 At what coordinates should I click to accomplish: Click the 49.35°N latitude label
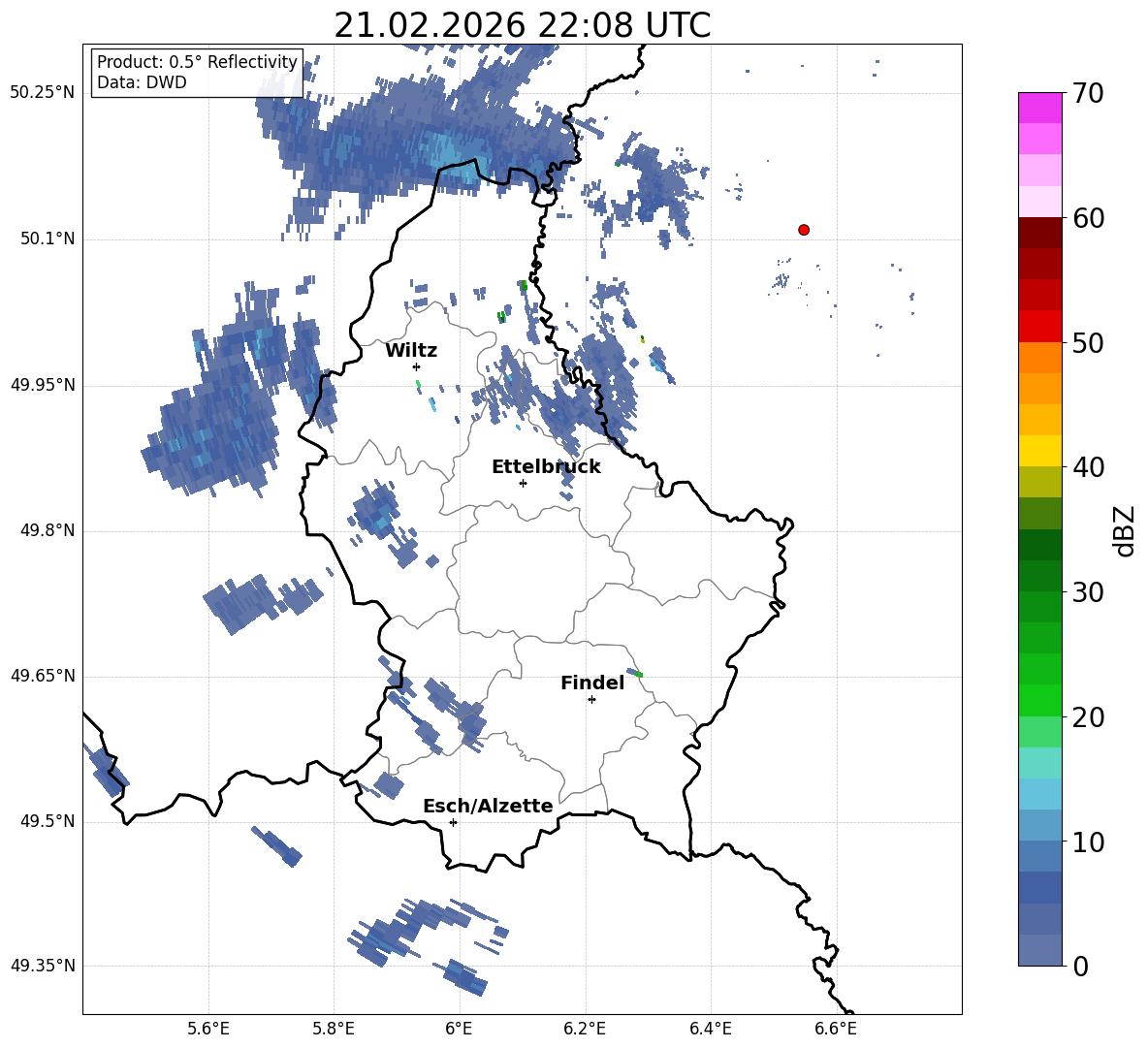coord(43,966)
